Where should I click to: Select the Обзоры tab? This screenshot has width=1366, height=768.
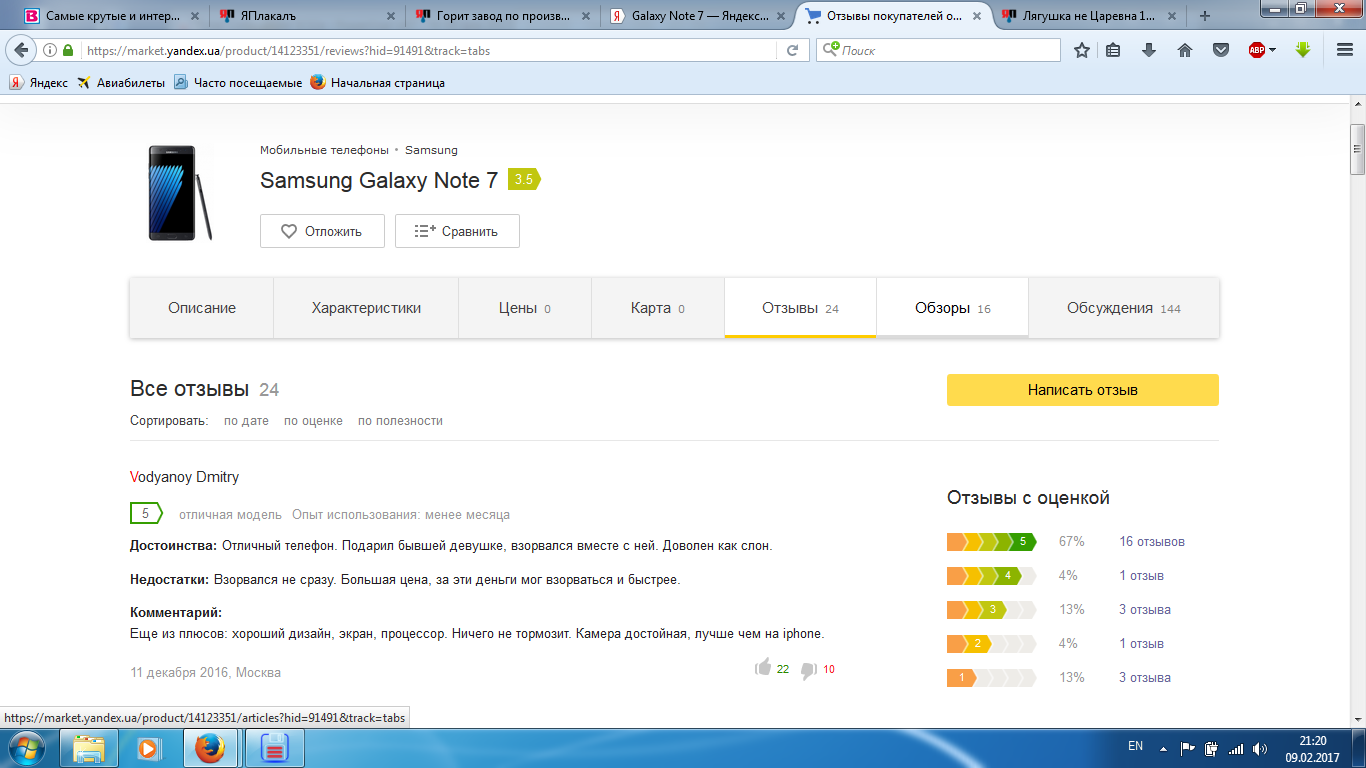(x=953, y=308)
